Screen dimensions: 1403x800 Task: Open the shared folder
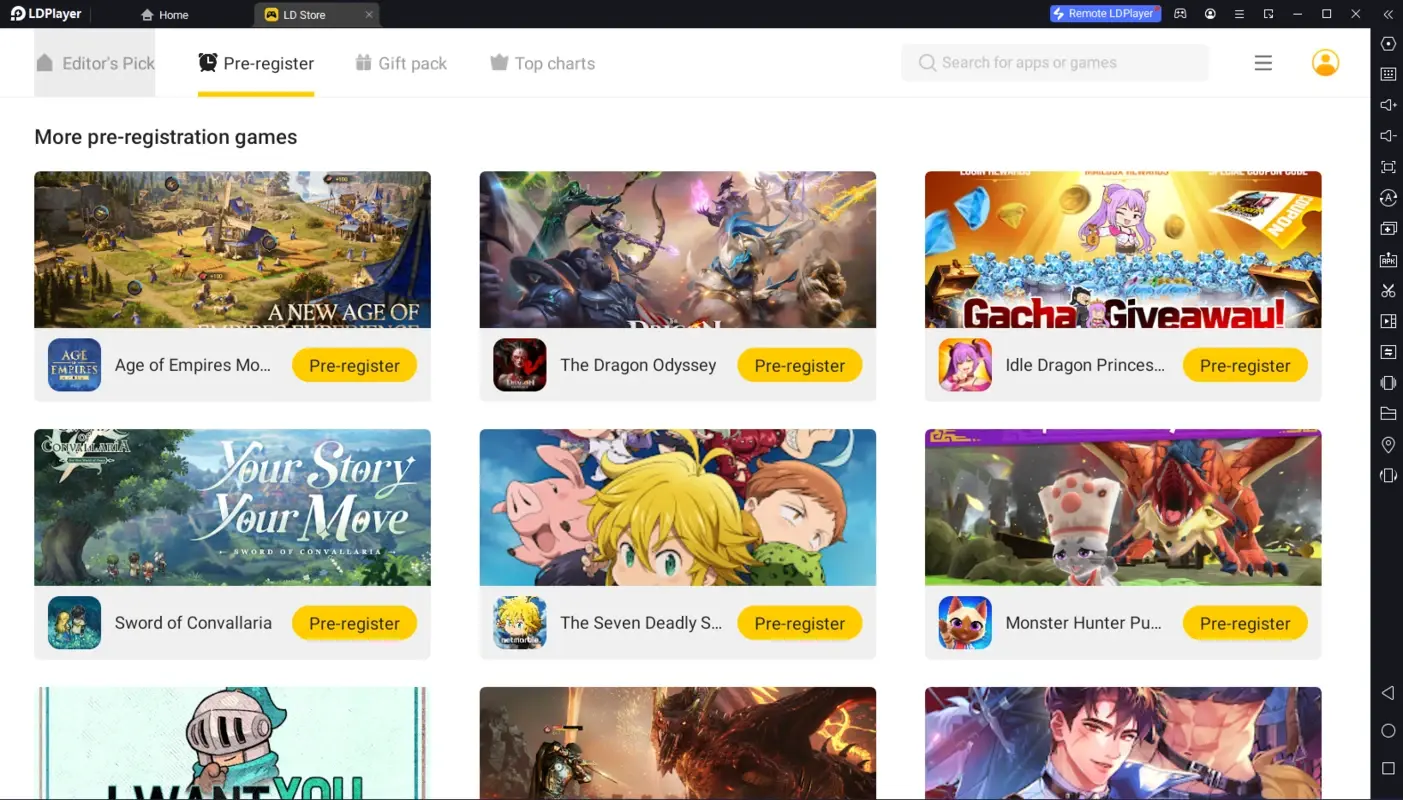[x=1388, y=413]
